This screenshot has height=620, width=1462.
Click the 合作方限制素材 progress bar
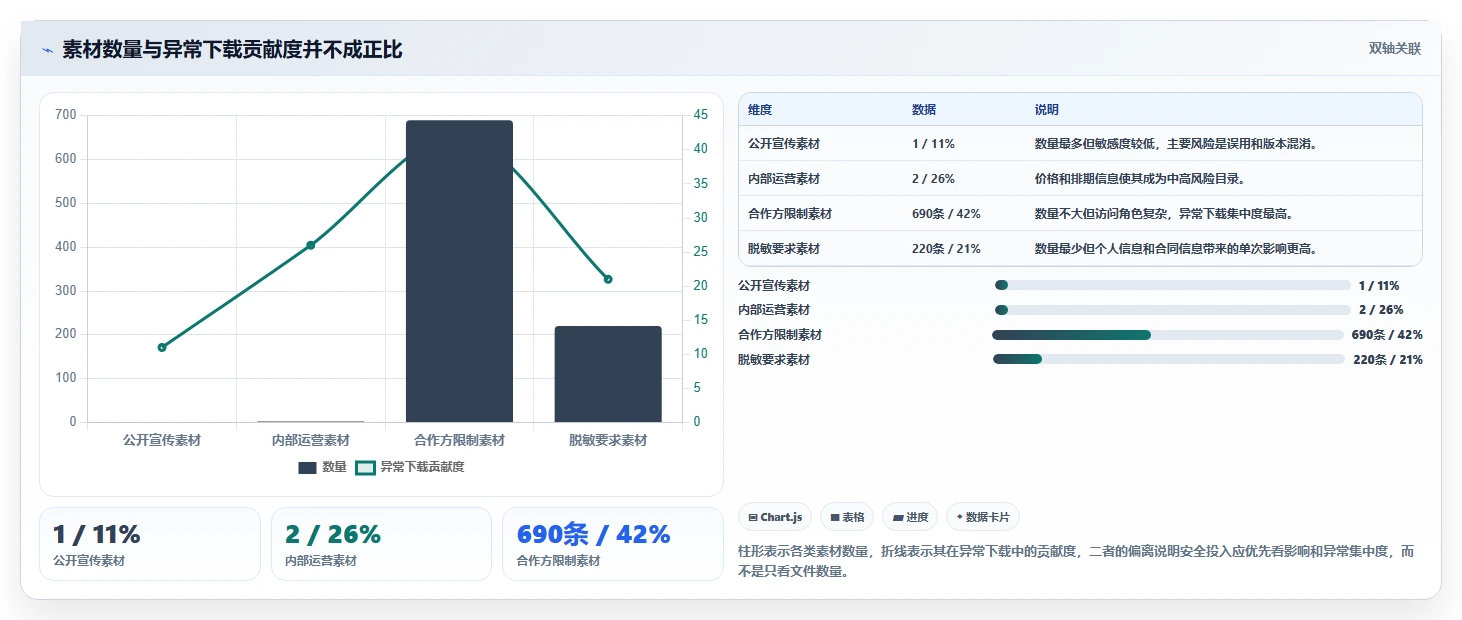(x=1168, y=335)
